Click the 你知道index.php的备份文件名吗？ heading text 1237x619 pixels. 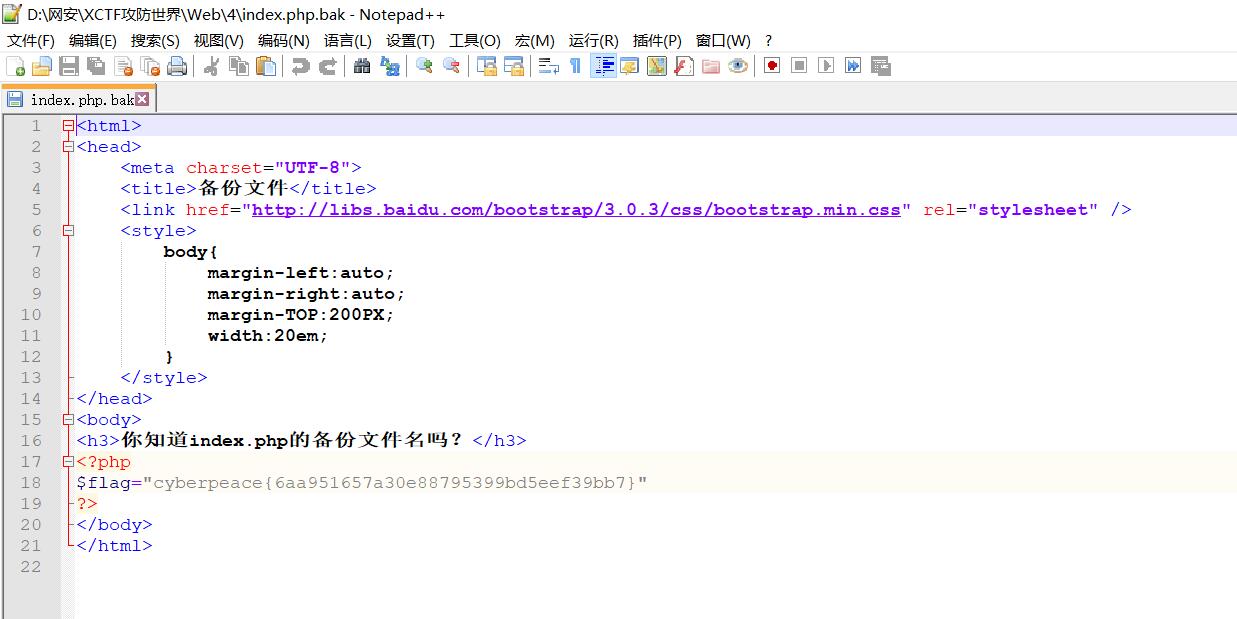pyautogui.click(x=293, y=440)
